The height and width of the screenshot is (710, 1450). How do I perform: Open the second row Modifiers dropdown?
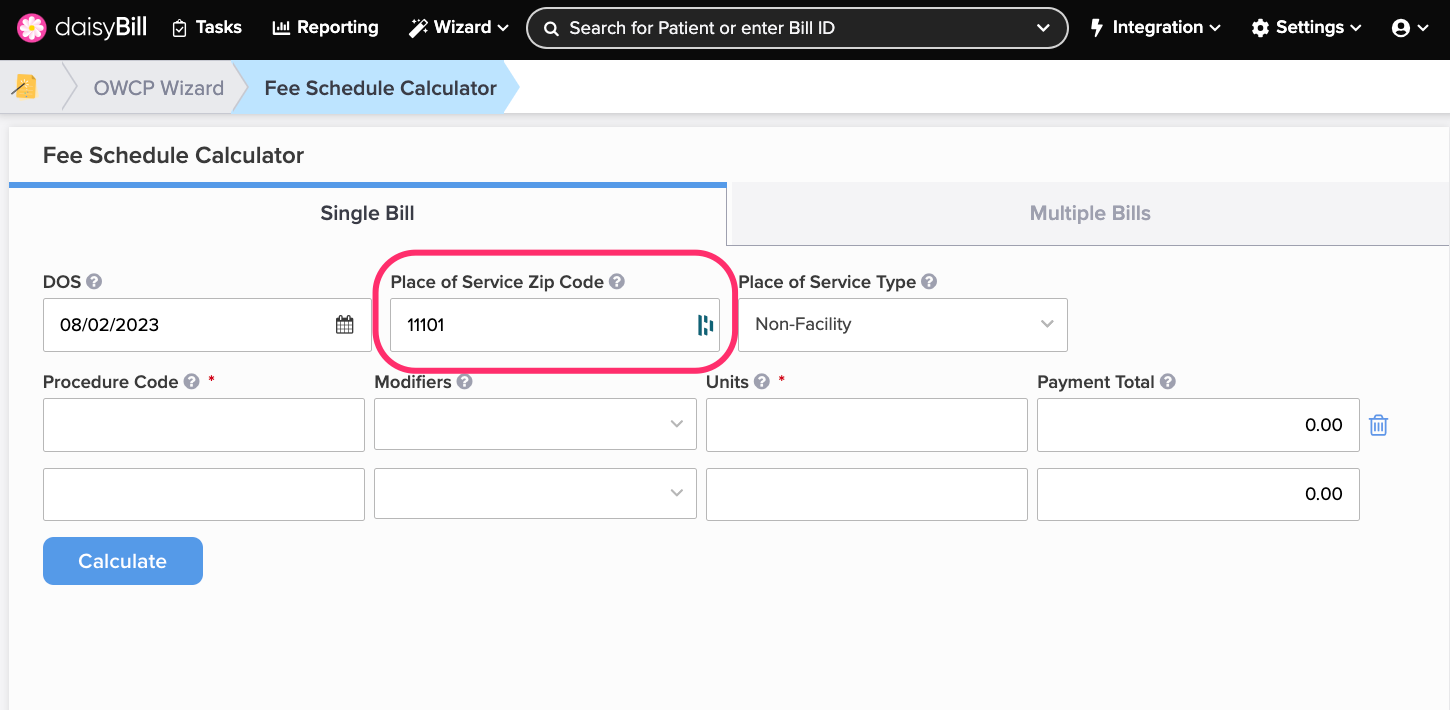[x=535, y=494]
